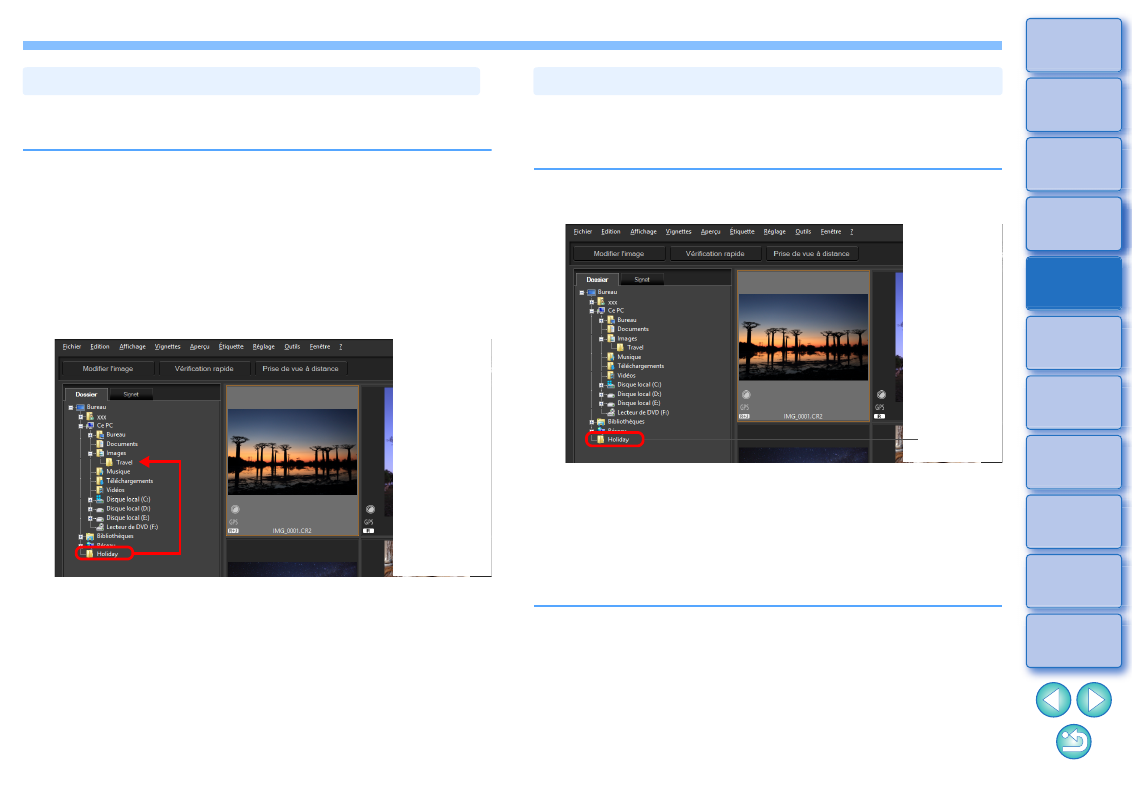Select Téléchargements in right screenshot tree
Image resolution: width=1132 pixels, height=800 pixels.
pyautogui.click(x=635, y=366)
